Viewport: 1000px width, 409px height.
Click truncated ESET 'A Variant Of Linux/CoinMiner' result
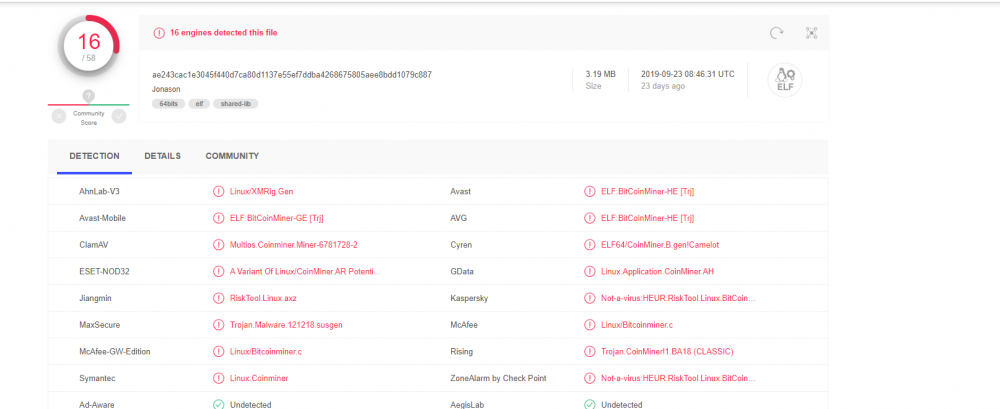point(305,272)
